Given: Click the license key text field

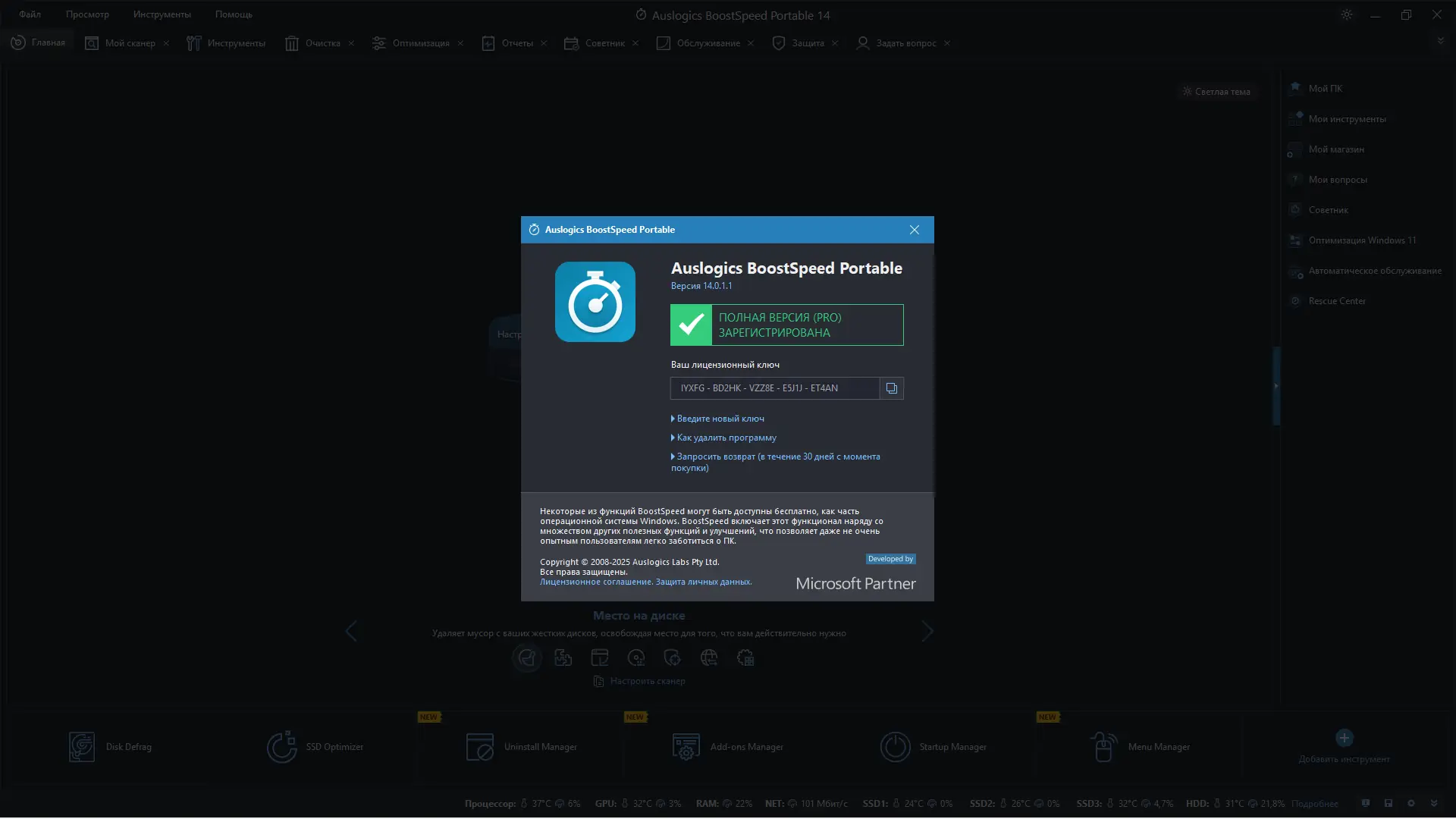Looking at the screenshot, I should [774, 388].
